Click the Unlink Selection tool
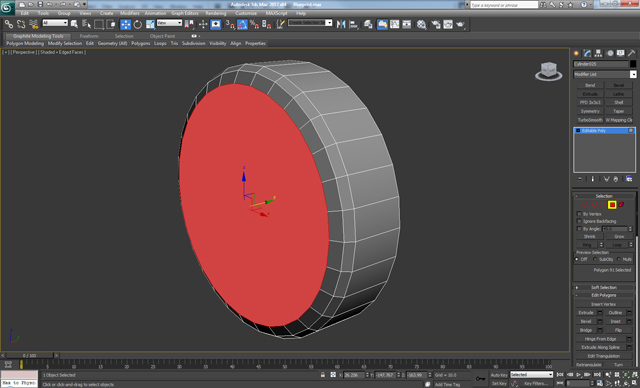Viewport: 640px width, 388px height. [x=21, y=24]
